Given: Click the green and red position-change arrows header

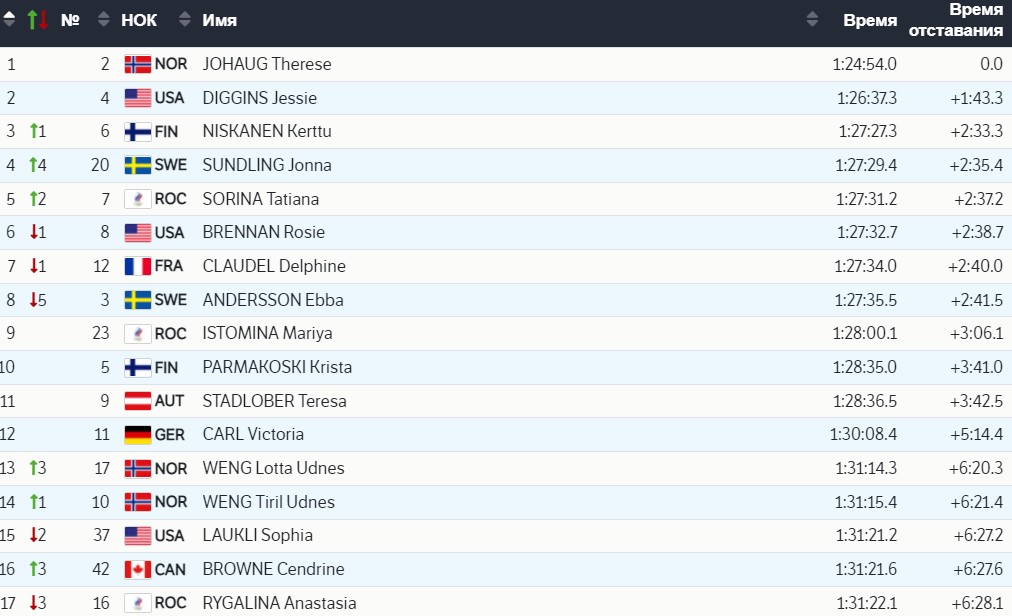Looking at the screenshot, I should (38, 20).
